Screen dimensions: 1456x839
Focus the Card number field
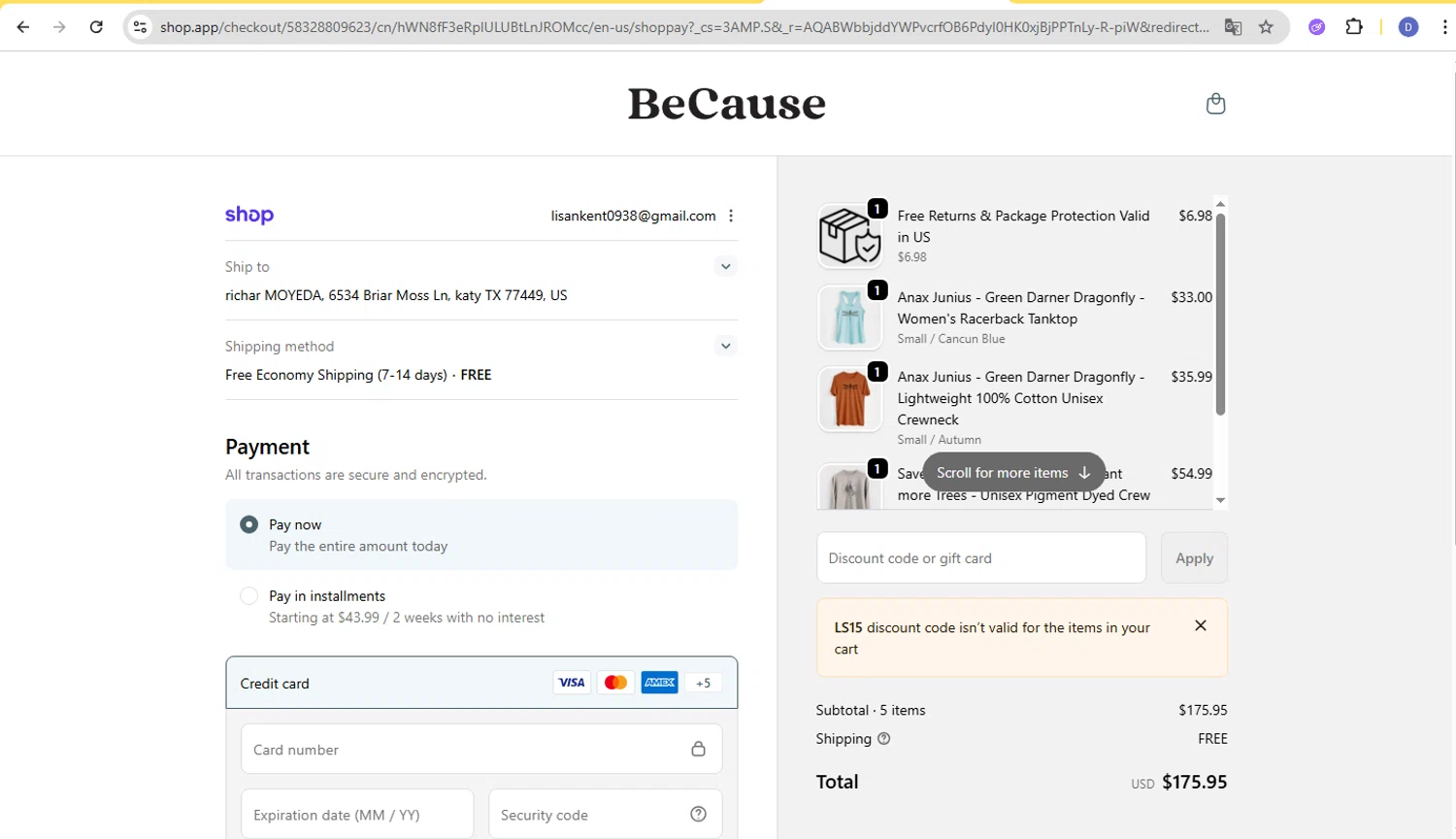[x=481, y=749]
